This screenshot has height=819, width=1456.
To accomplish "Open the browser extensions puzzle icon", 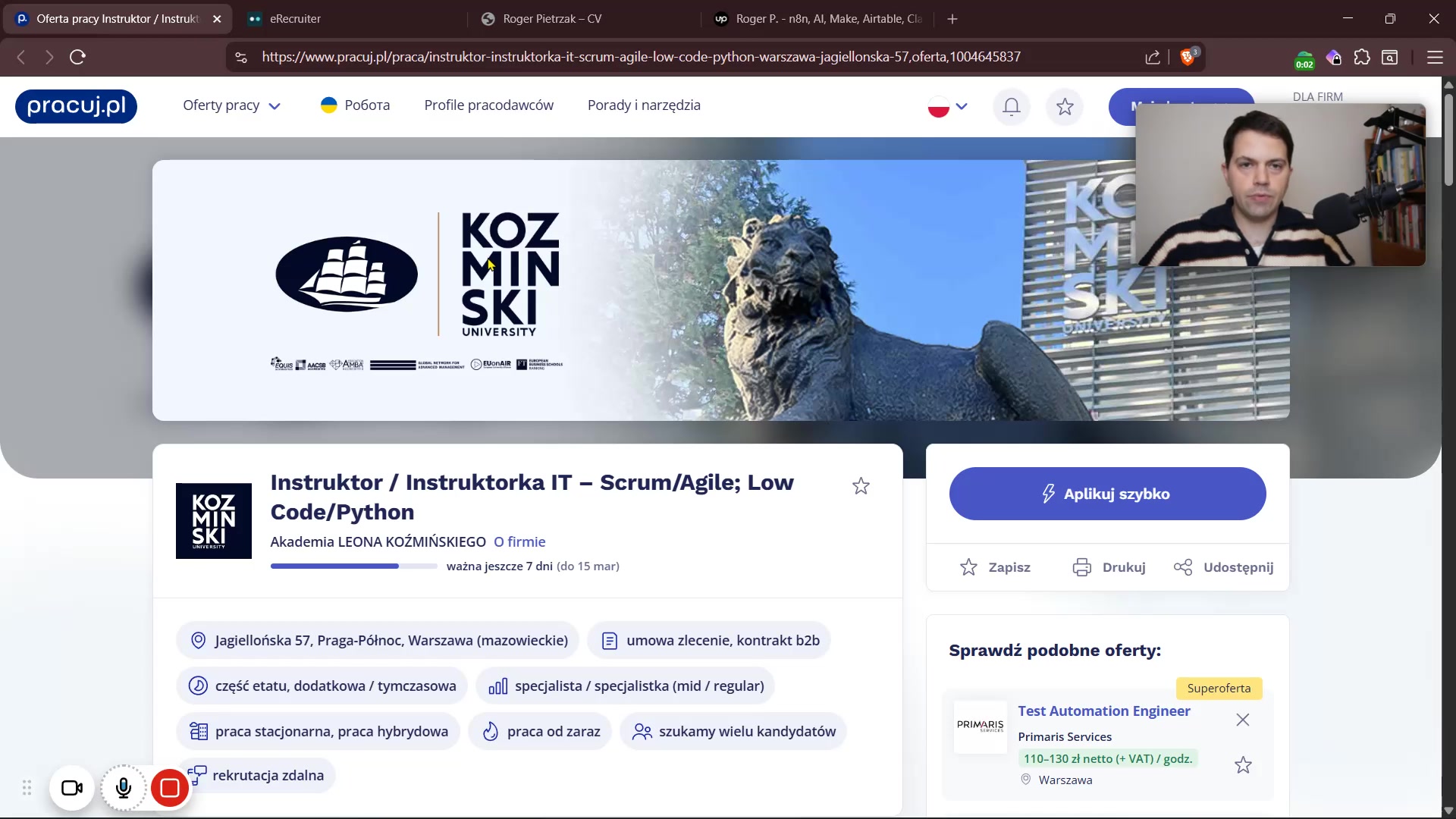I will tap(1362, 58).
